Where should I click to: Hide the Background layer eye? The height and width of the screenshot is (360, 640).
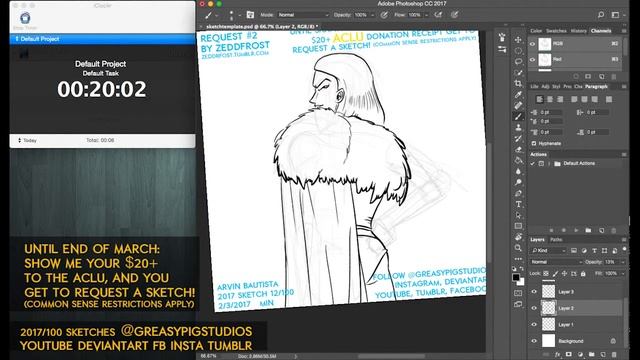534,341
